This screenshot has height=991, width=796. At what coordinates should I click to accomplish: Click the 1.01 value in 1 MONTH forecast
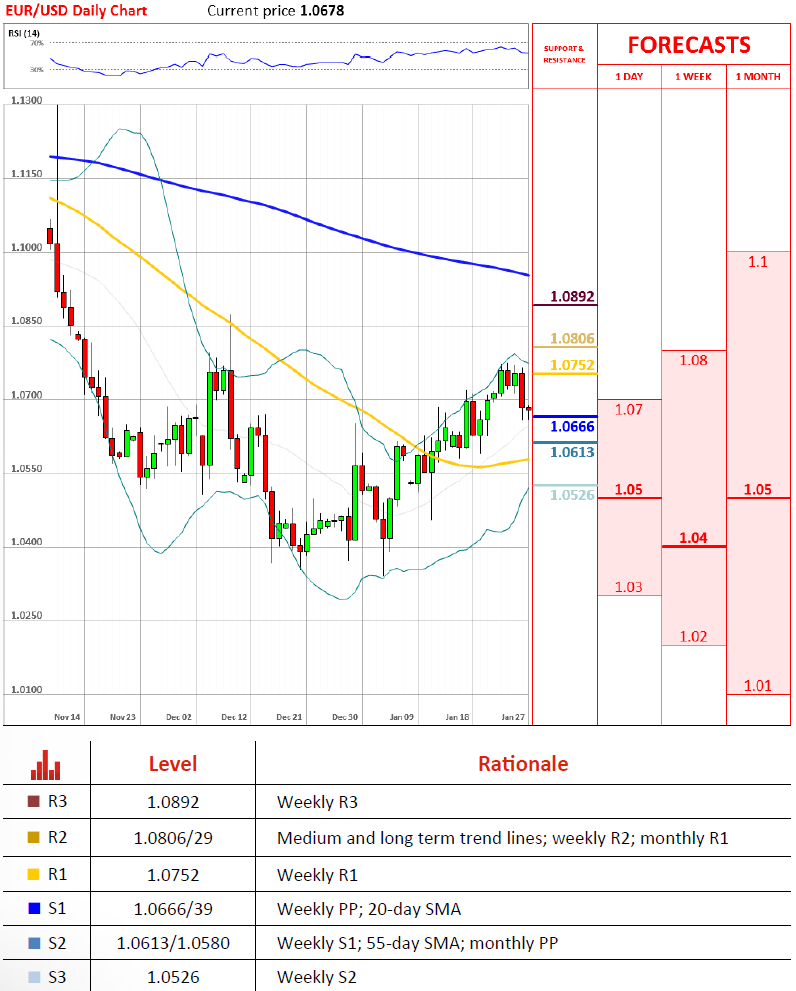click(x=757, y=686)
